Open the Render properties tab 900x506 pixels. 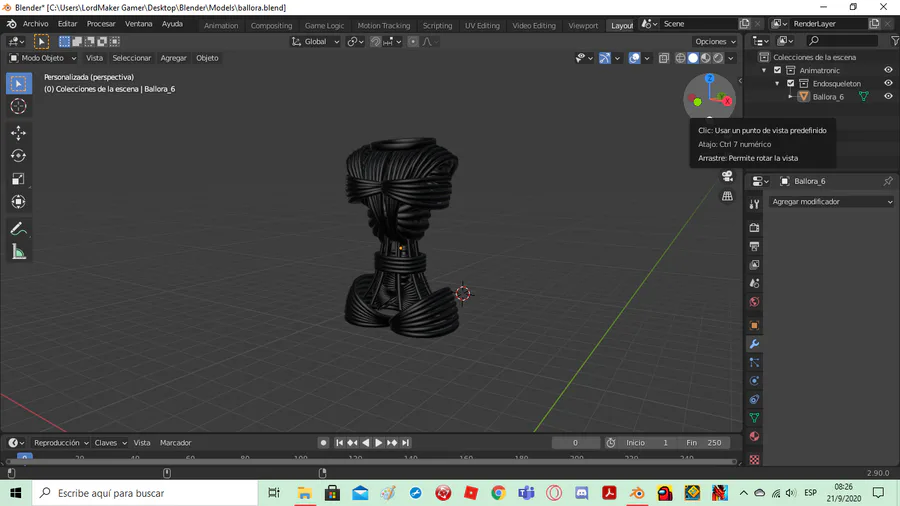(x=754, y=228)
